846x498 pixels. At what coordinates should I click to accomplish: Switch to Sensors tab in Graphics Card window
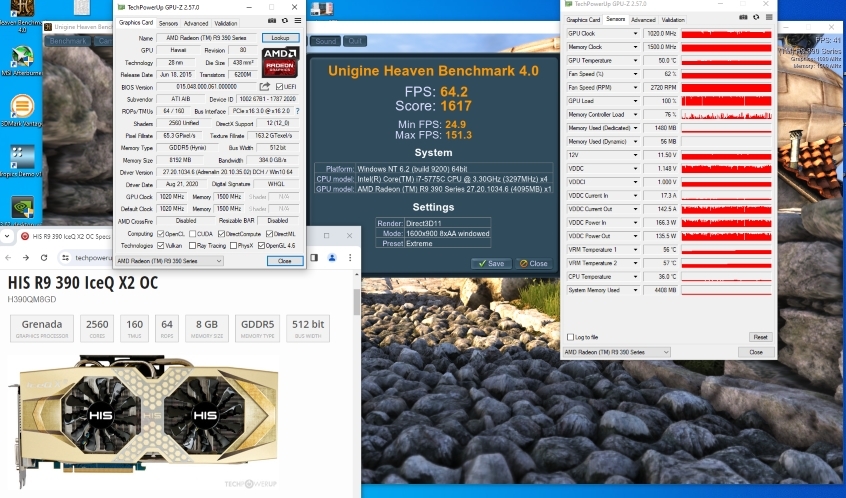click(x=168, y=23)
